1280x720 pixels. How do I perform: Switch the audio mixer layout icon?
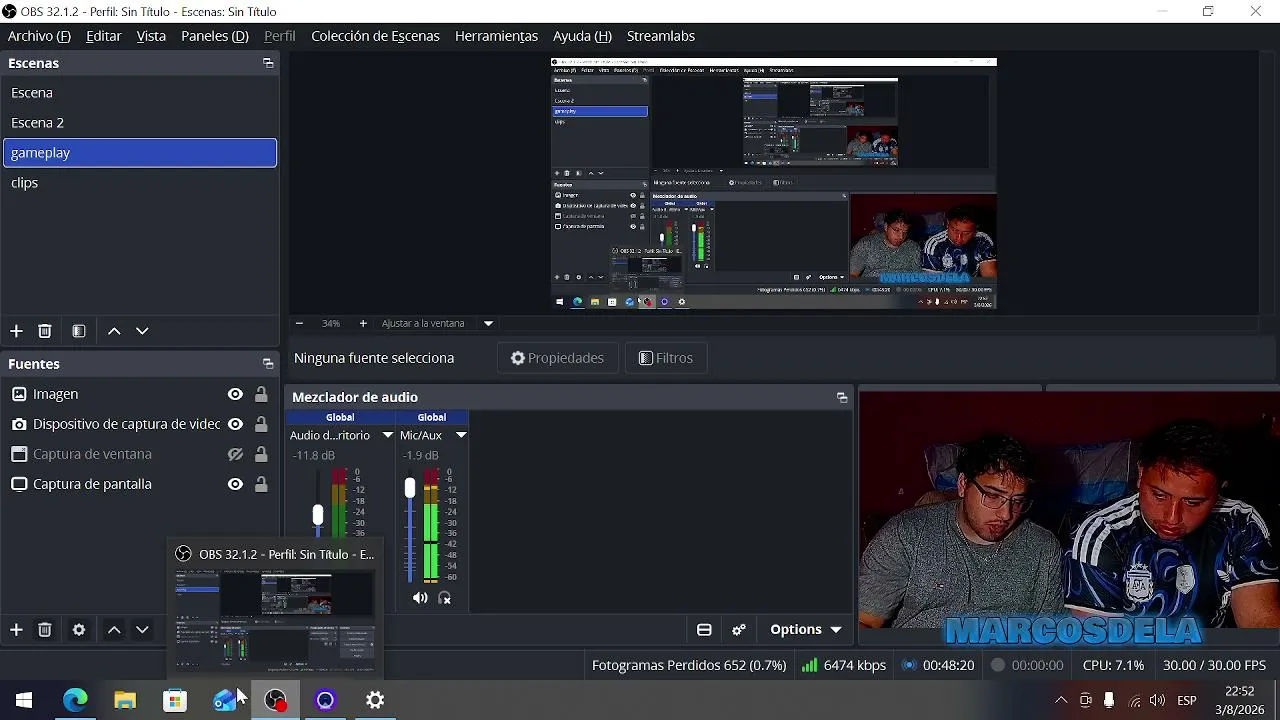point(704,629)
